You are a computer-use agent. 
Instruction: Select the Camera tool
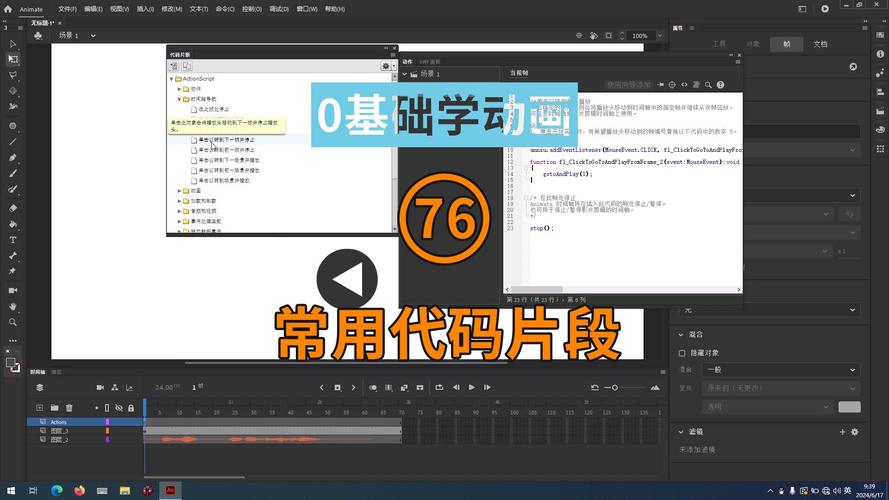12,290
